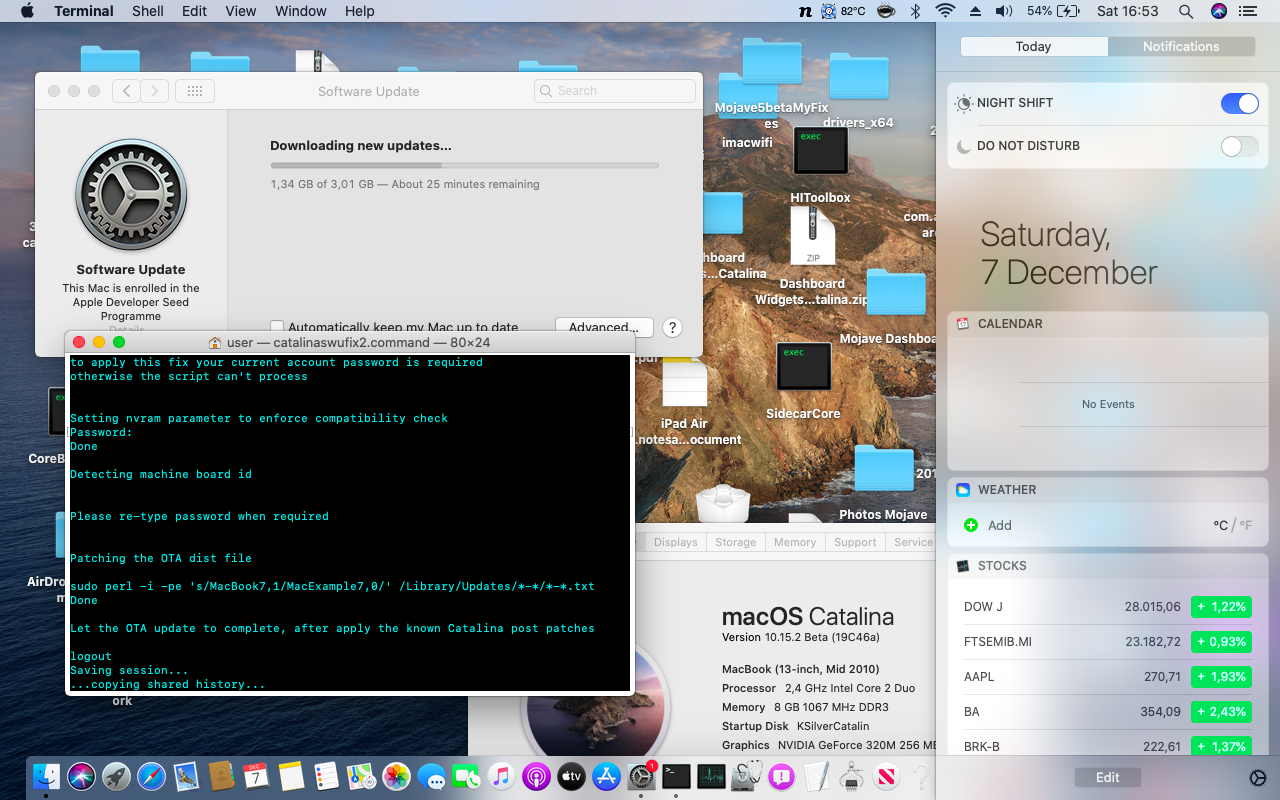Screen dimensions: 1280x800
Task: Open Music app in the Dock
Action: click(x=501, y=776)
